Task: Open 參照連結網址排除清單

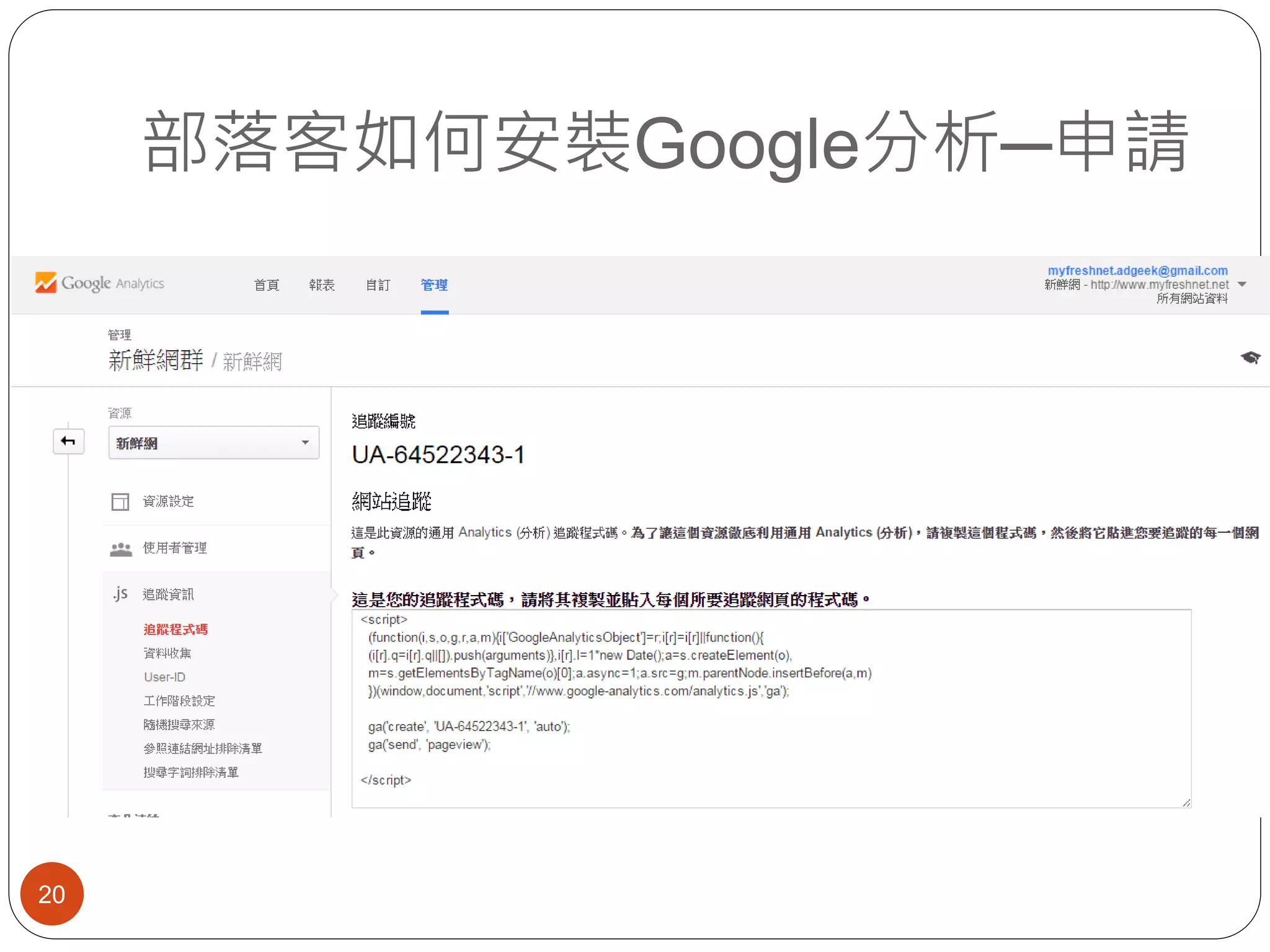Action: click(x=203, y=749)
